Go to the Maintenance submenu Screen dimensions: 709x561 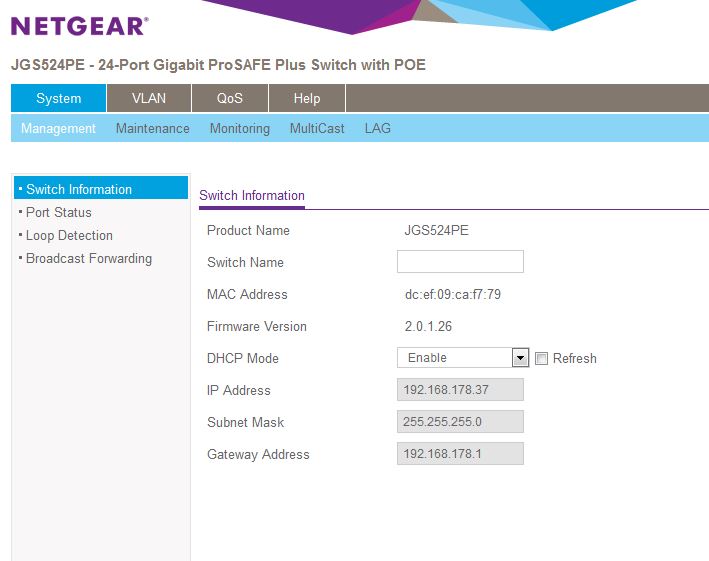pos(152,128)
